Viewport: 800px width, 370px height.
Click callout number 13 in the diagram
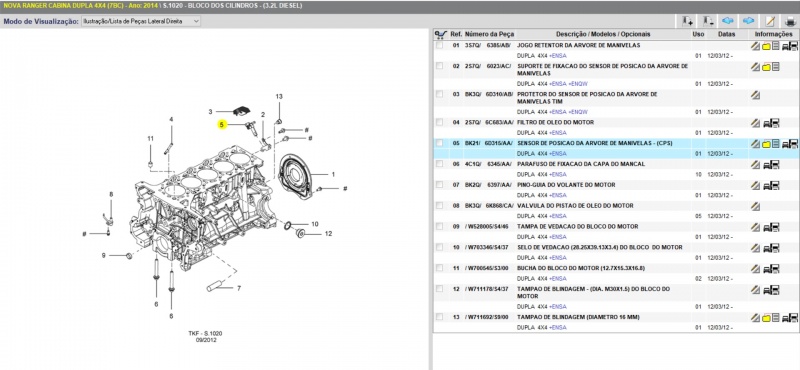279,96
